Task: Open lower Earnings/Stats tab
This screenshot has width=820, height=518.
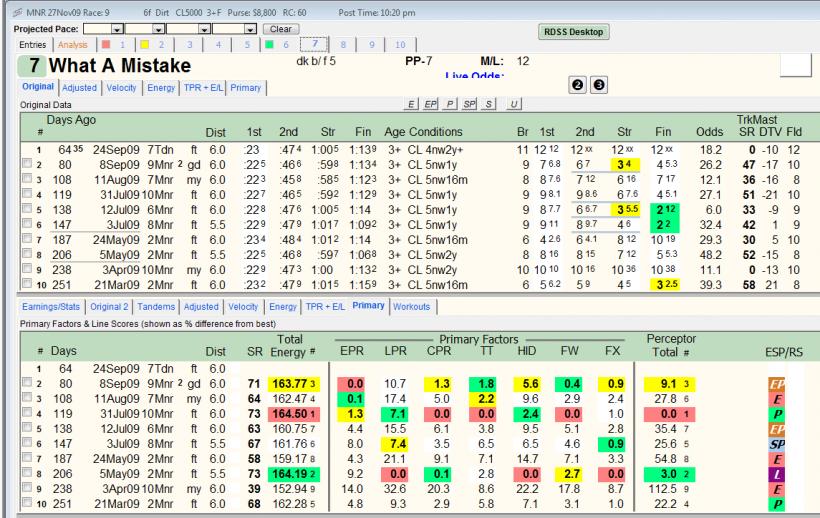Action: click(51, 307)
